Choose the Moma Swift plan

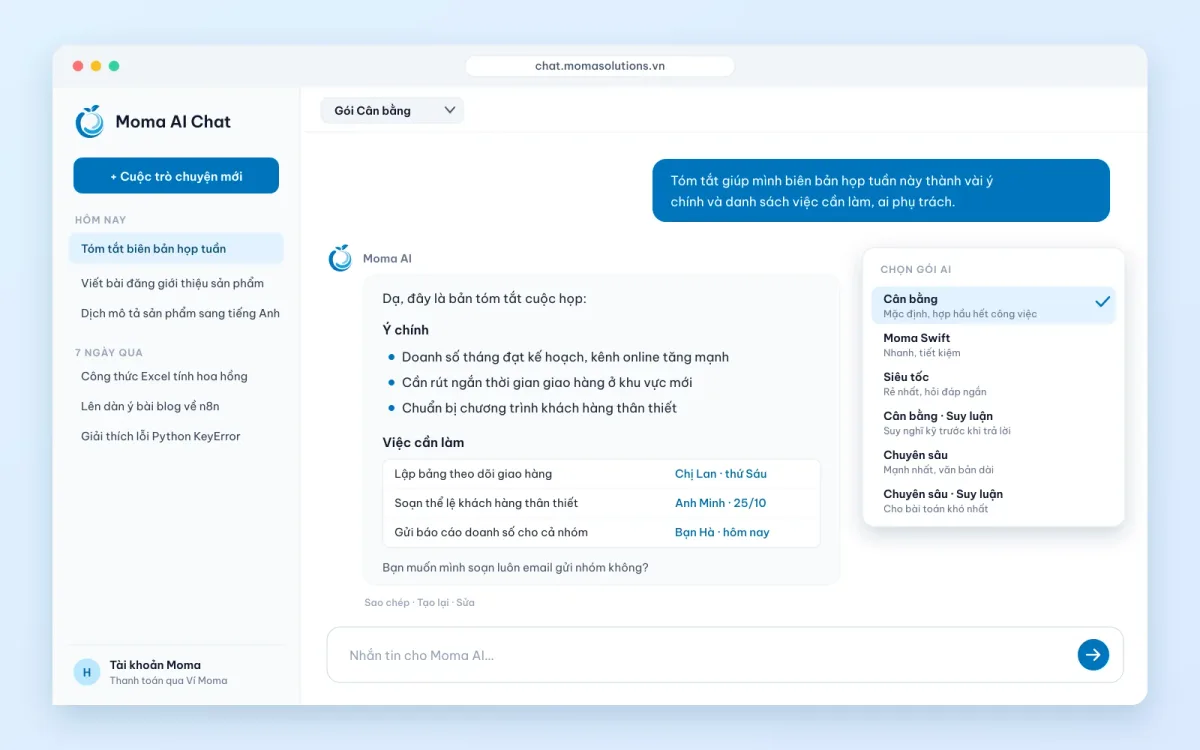point(993,345)
